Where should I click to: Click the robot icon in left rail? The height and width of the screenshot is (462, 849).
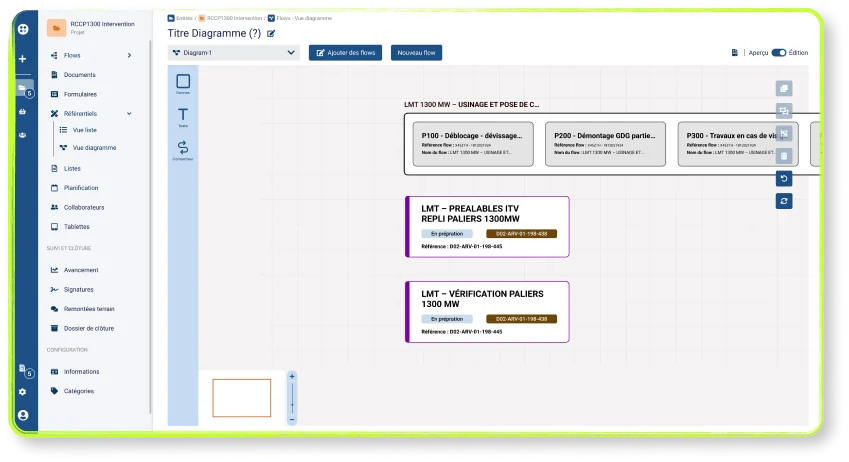23,112
